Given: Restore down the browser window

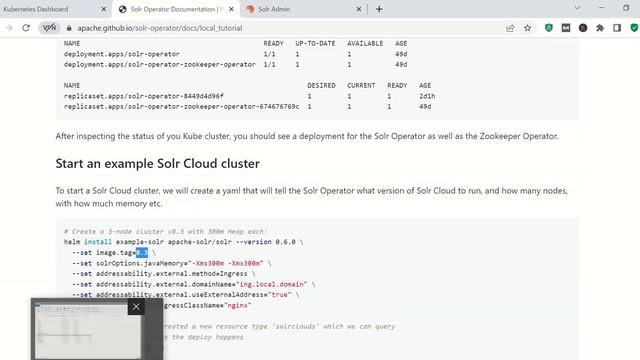Looking at the screenshot, I should [x=626, y=8].
